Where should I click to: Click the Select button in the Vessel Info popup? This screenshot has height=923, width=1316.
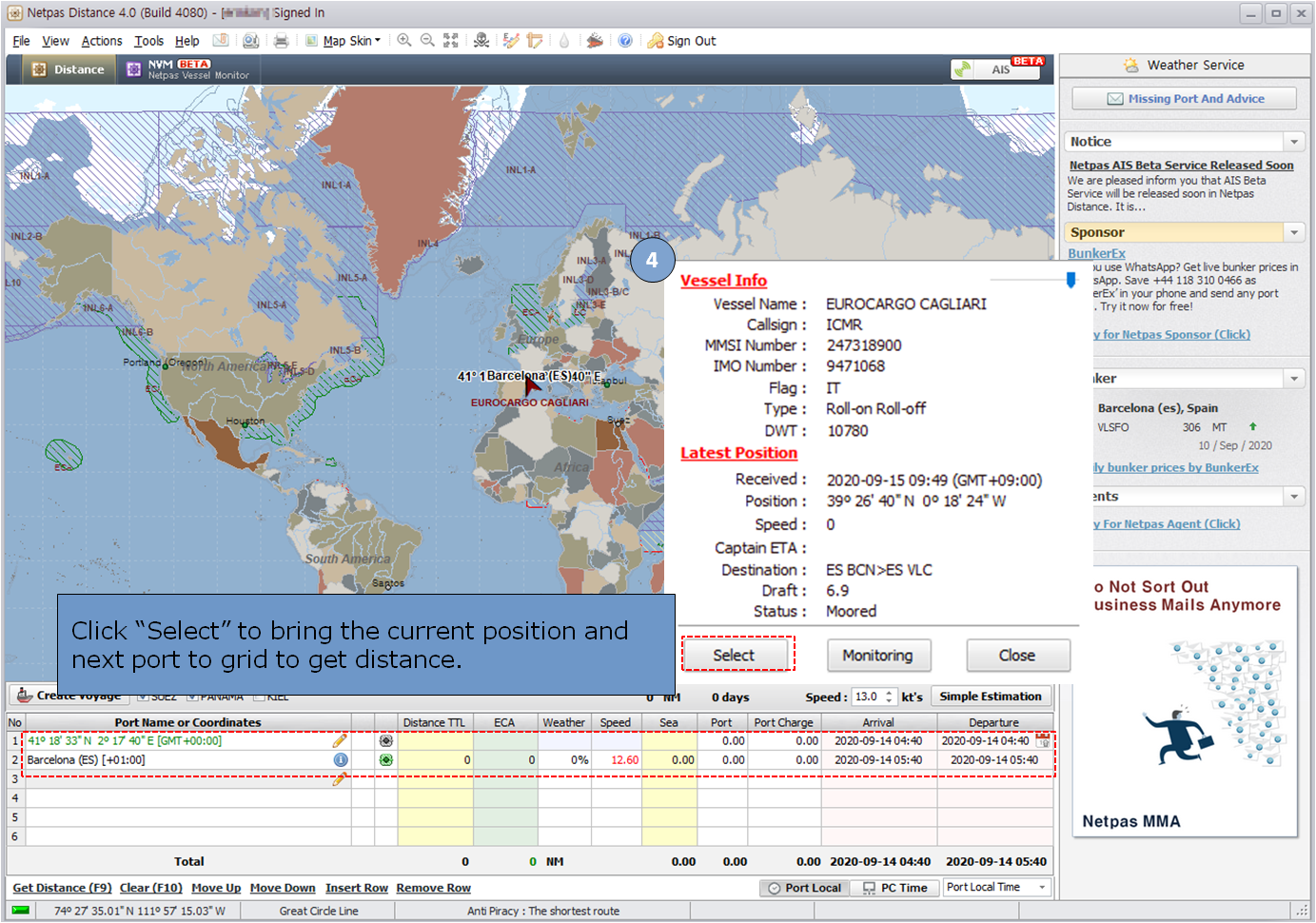tap(735, 656)
